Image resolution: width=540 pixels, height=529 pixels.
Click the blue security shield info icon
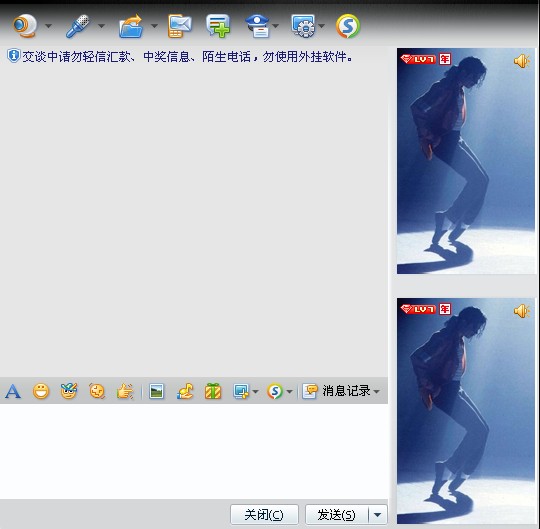pos(13,56)
